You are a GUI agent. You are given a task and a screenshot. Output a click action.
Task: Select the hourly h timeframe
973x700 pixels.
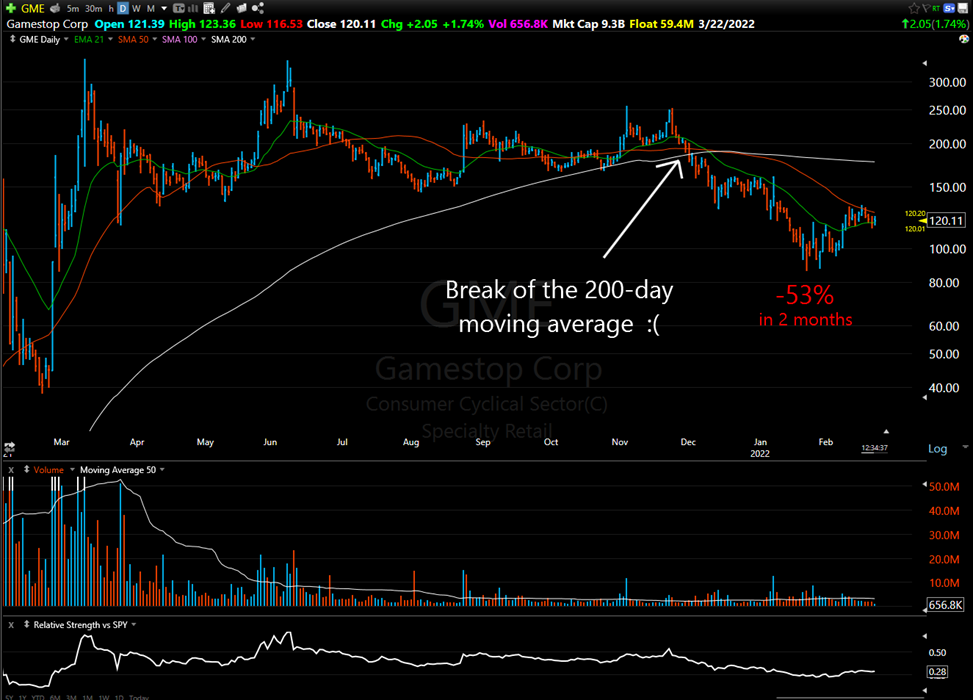click(x=111, y=9)
